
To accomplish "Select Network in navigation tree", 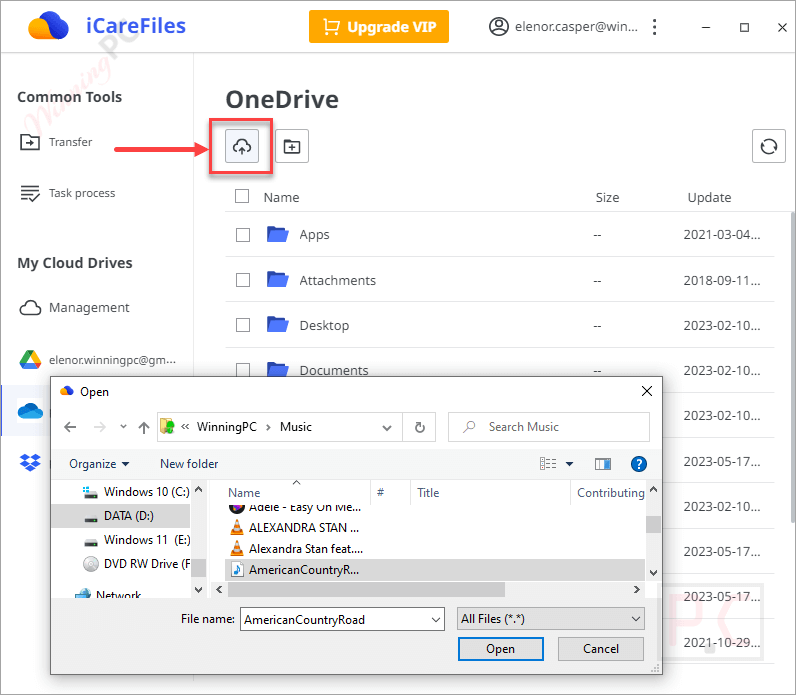I will [108, 594].
